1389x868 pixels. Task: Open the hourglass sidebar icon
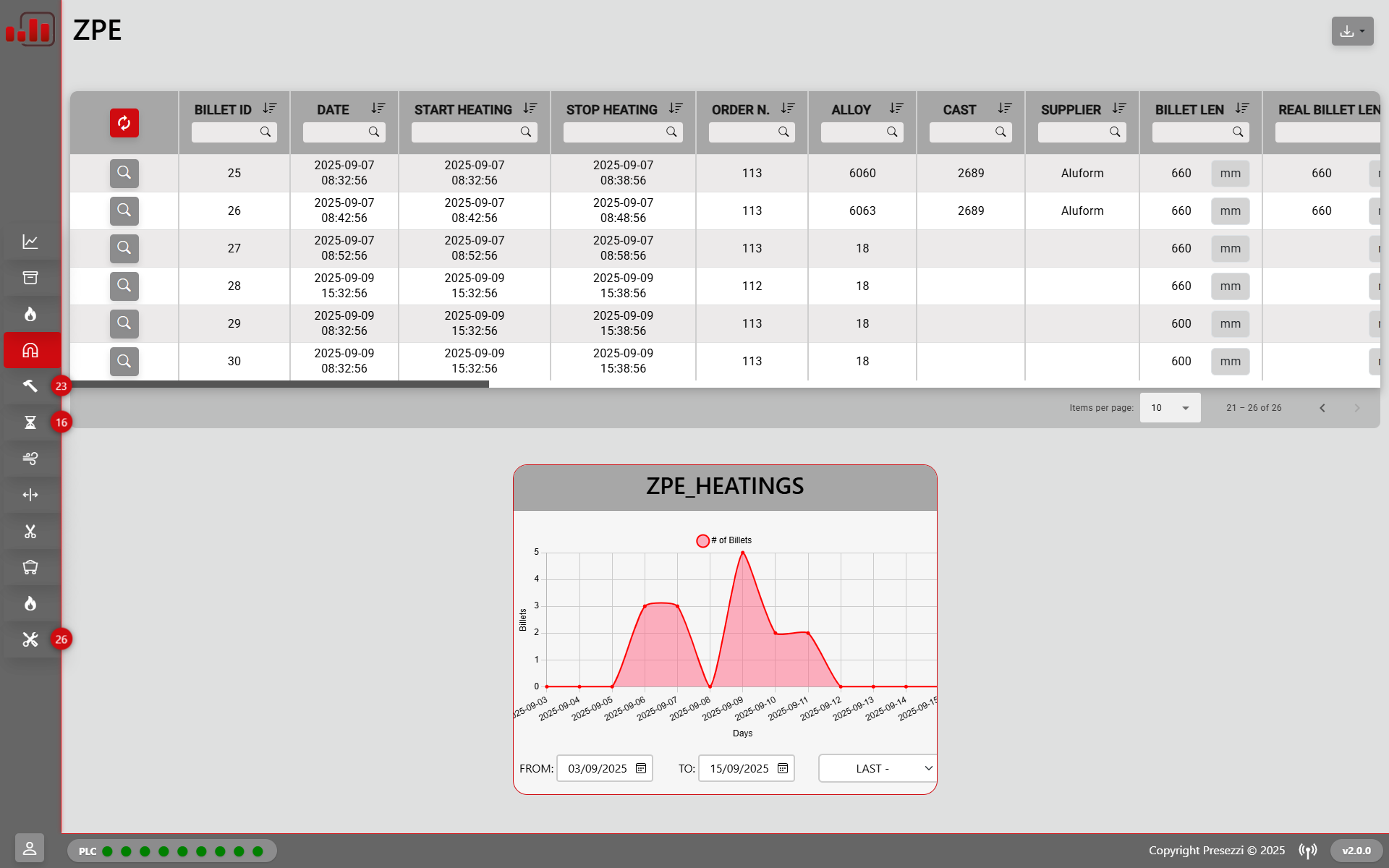point(30,422)
